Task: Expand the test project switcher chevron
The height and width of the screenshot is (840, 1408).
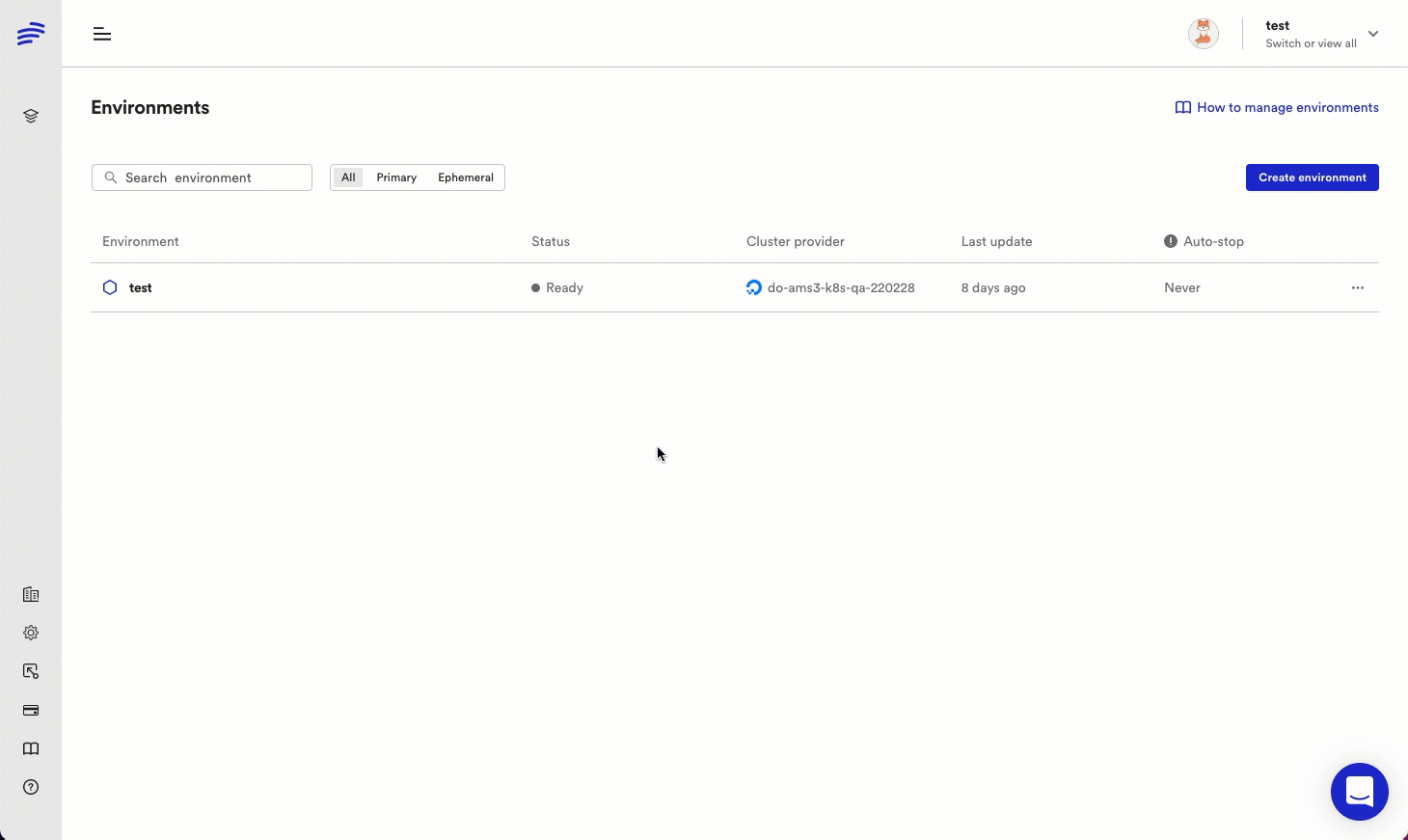Action: click(1373, 34)
